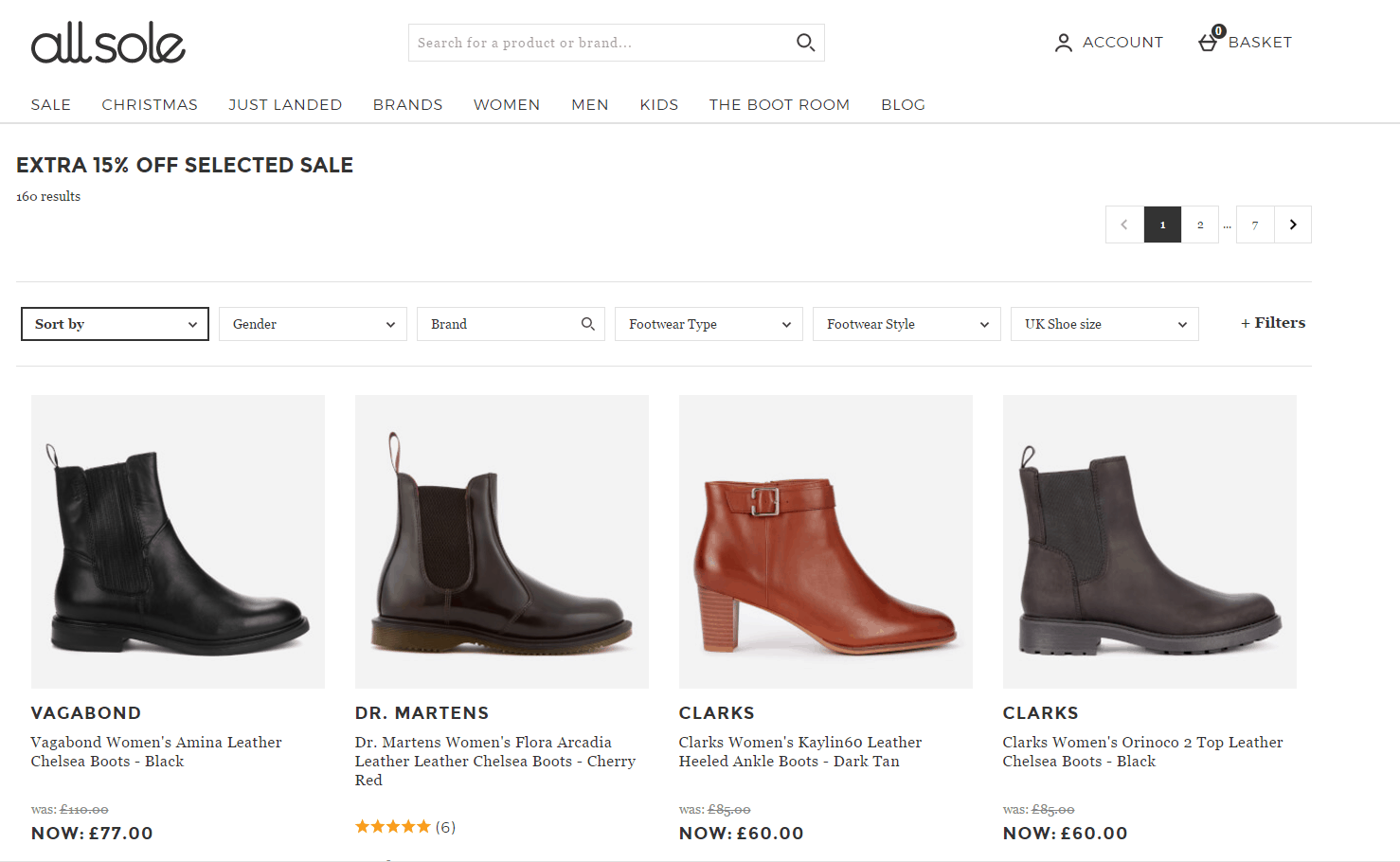This screenshot has height=862, width=1400.
Task: Click the account person icon
Action: click(1064, 43)
